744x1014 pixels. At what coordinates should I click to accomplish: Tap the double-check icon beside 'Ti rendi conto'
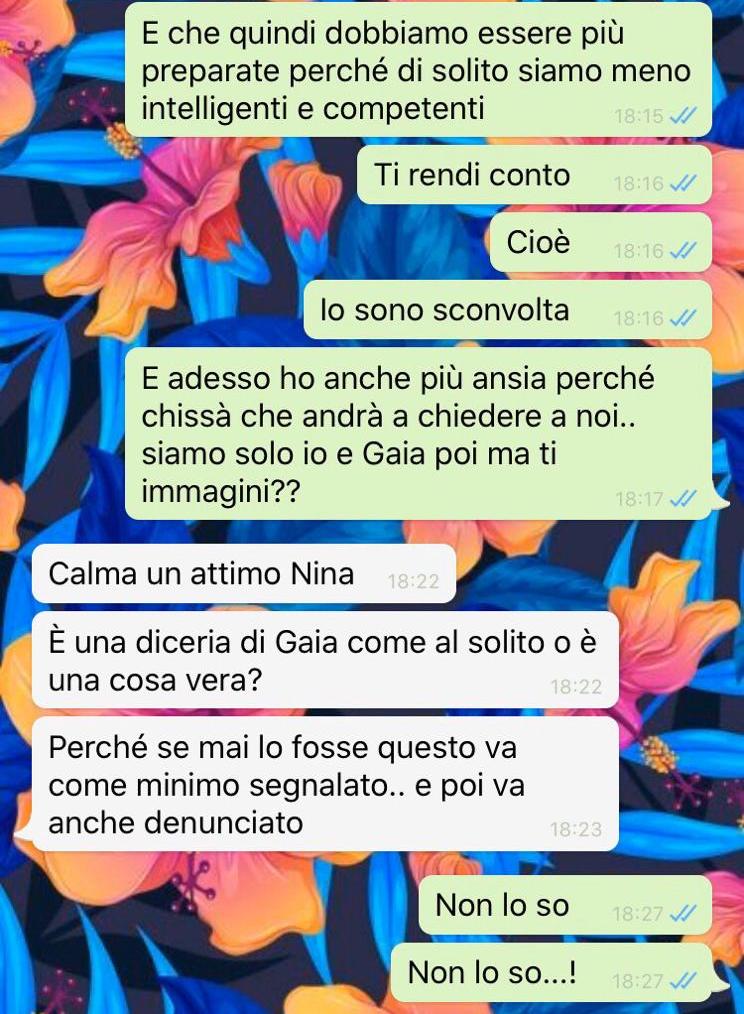[683, 184]
